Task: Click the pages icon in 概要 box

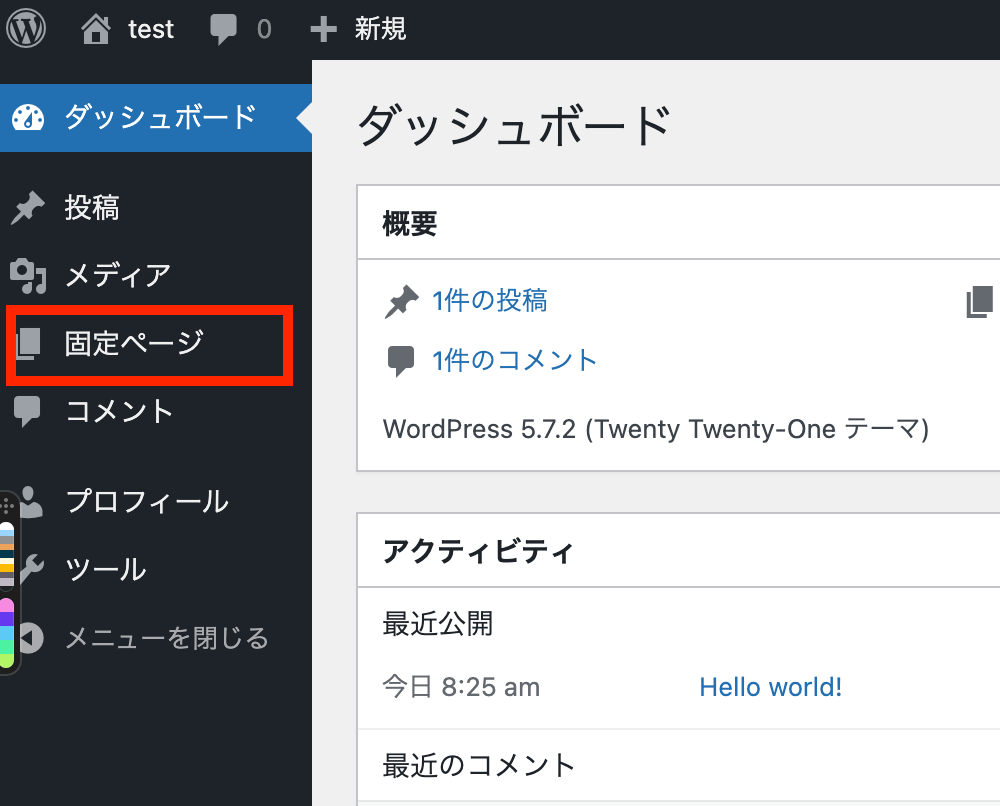Action: click(980, 302)
